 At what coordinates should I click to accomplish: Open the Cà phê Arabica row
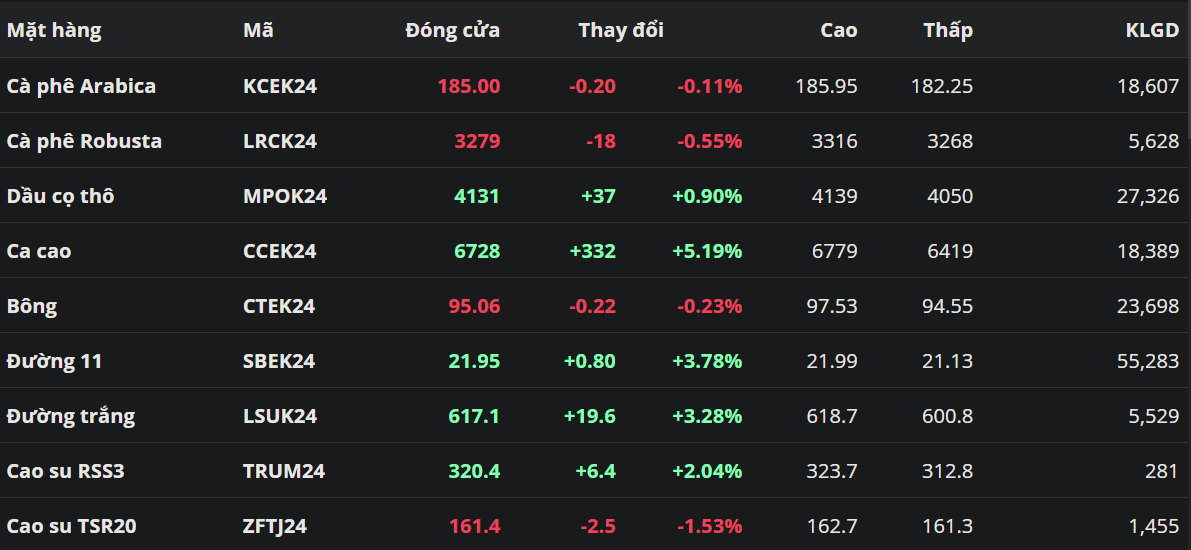click(x=81, y=86)
